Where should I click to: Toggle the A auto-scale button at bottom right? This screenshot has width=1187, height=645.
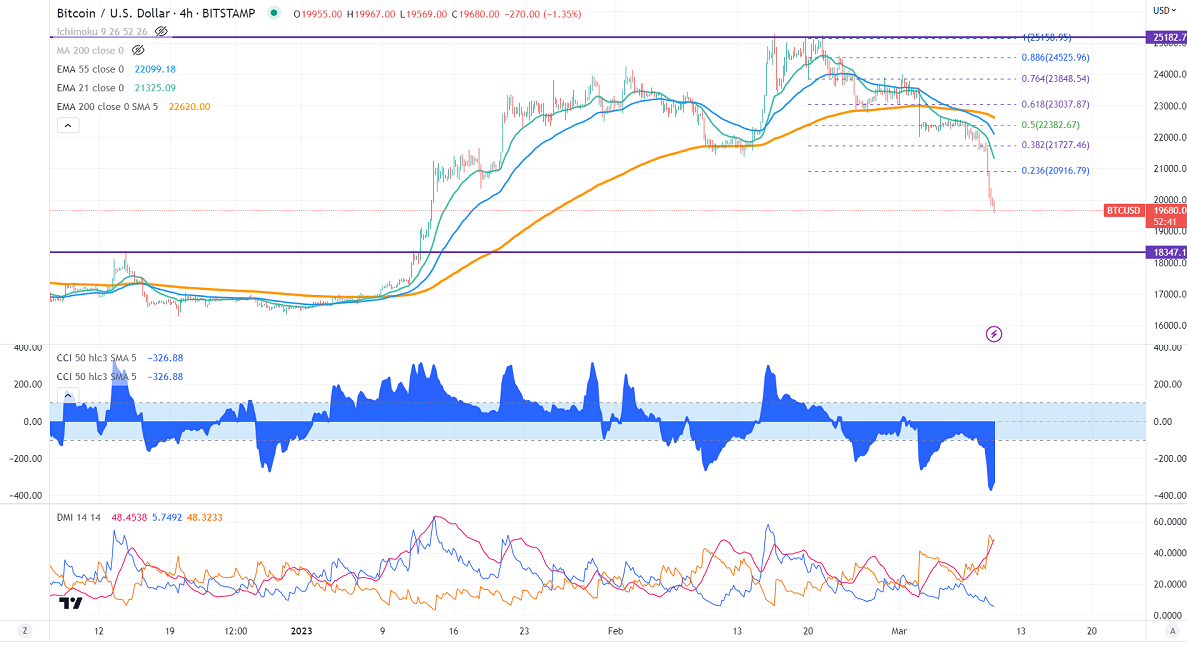click(1171, 631)
